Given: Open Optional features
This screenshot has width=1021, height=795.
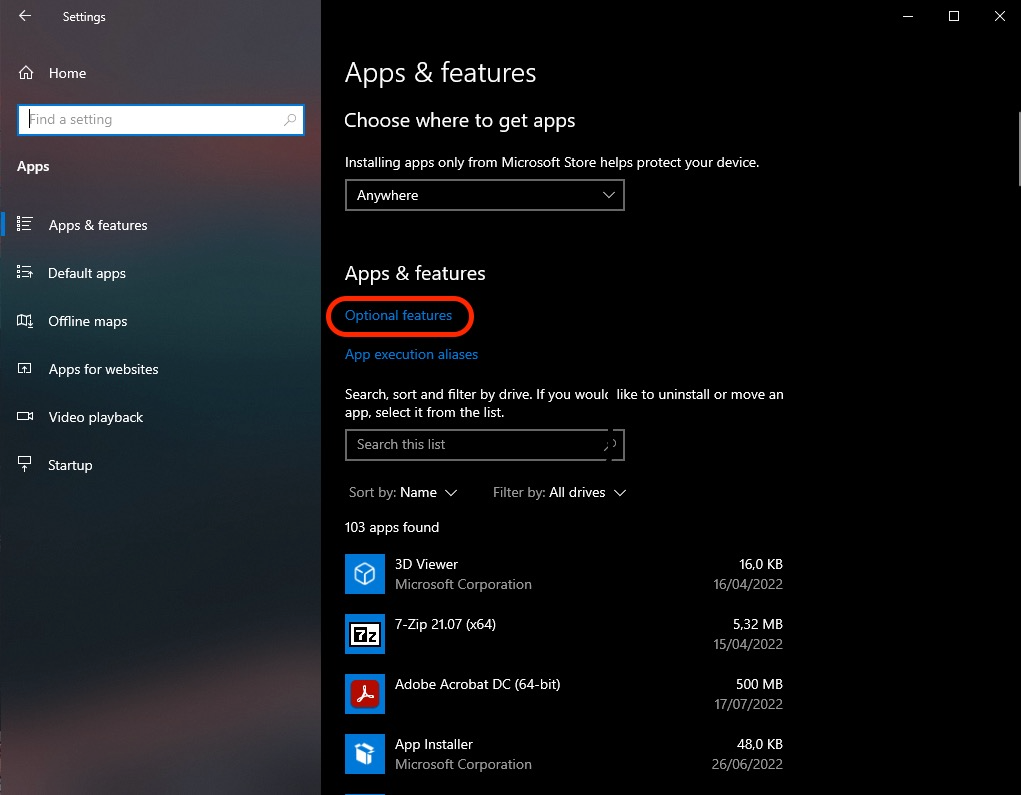Looking at the screenshot, I should (399, 315).
